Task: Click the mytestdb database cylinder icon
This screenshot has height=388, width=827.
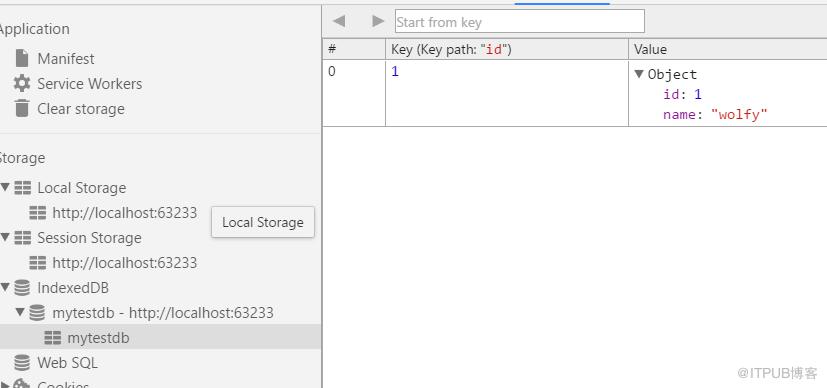Action: click(37, 313)
